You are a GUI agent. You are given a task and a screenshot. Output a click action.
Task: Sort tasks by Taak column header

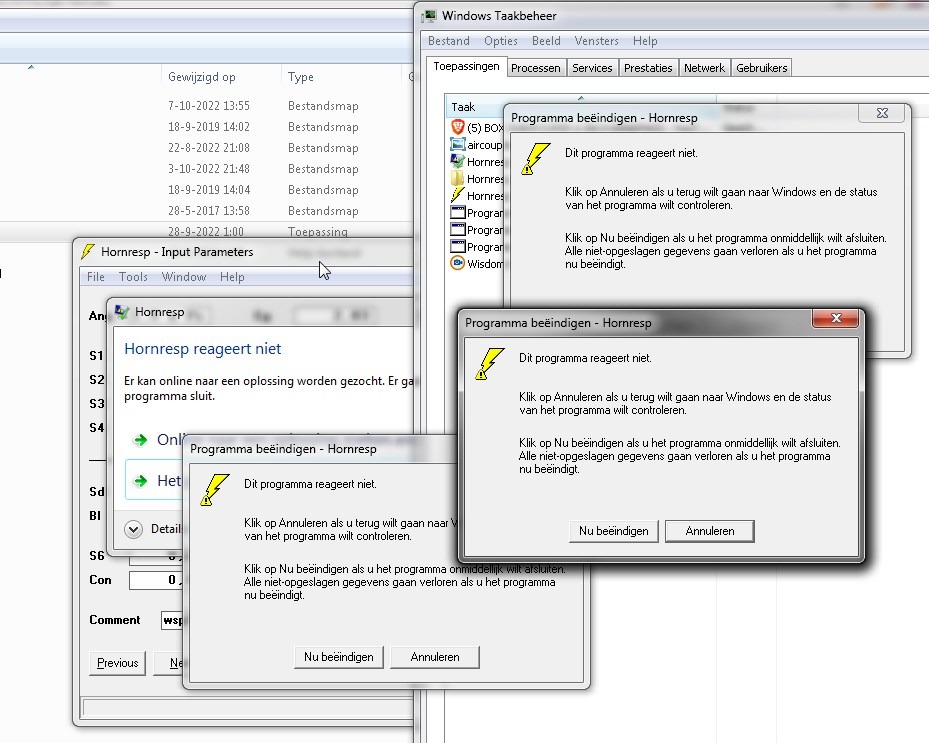[581, 107]
